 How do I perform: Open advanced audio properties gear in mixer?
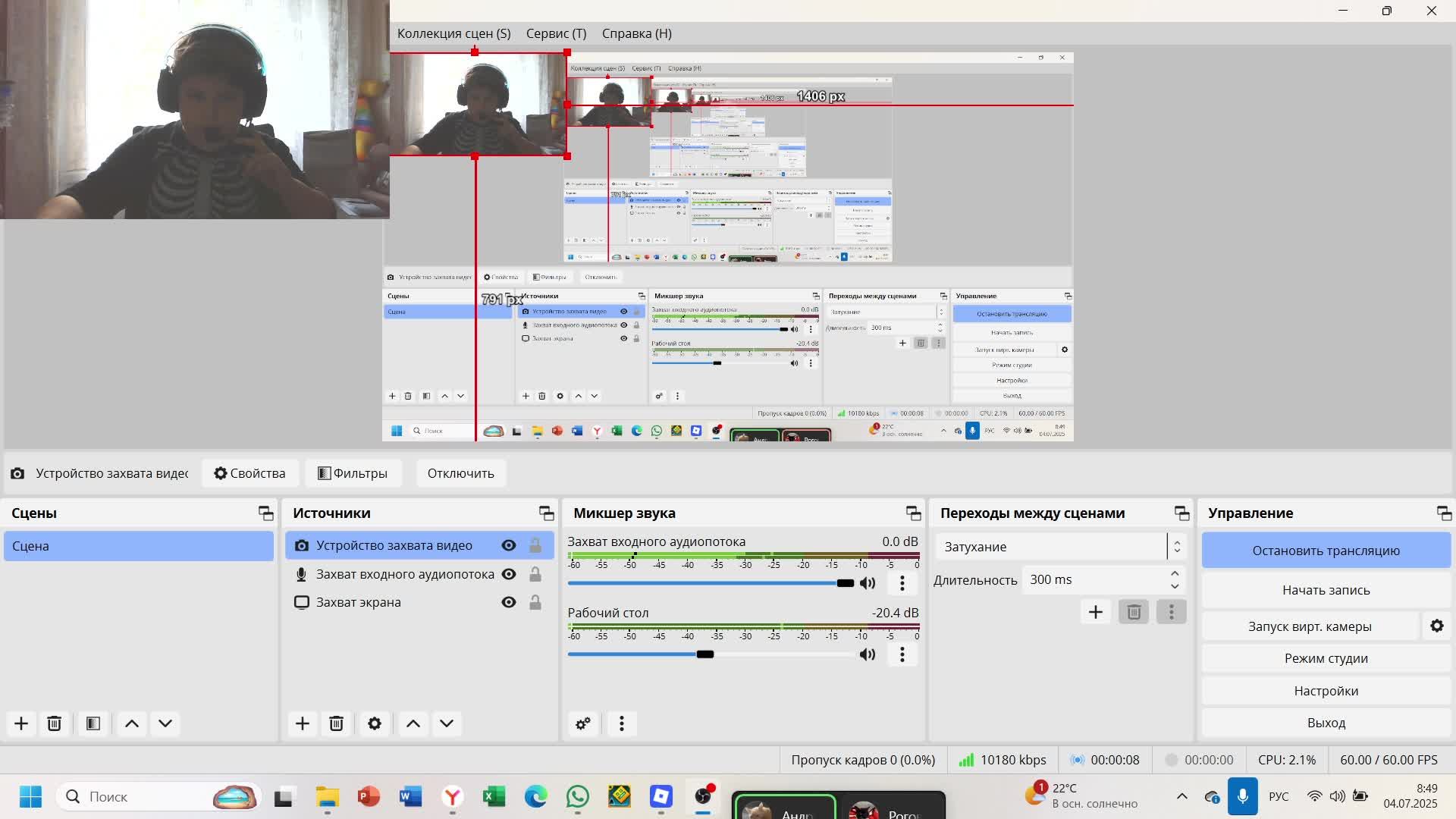pyautogui.click(x=583, y=723)
